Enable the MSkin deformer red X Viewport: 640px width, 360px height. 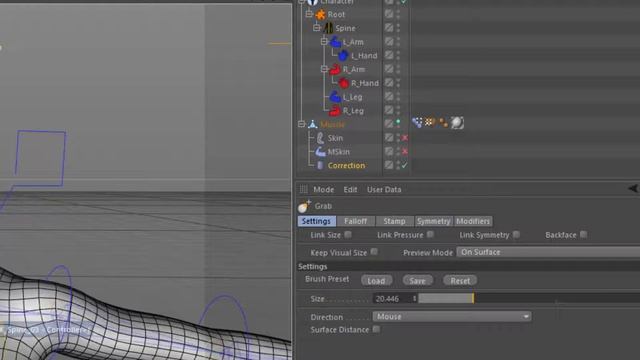(404, 152)
